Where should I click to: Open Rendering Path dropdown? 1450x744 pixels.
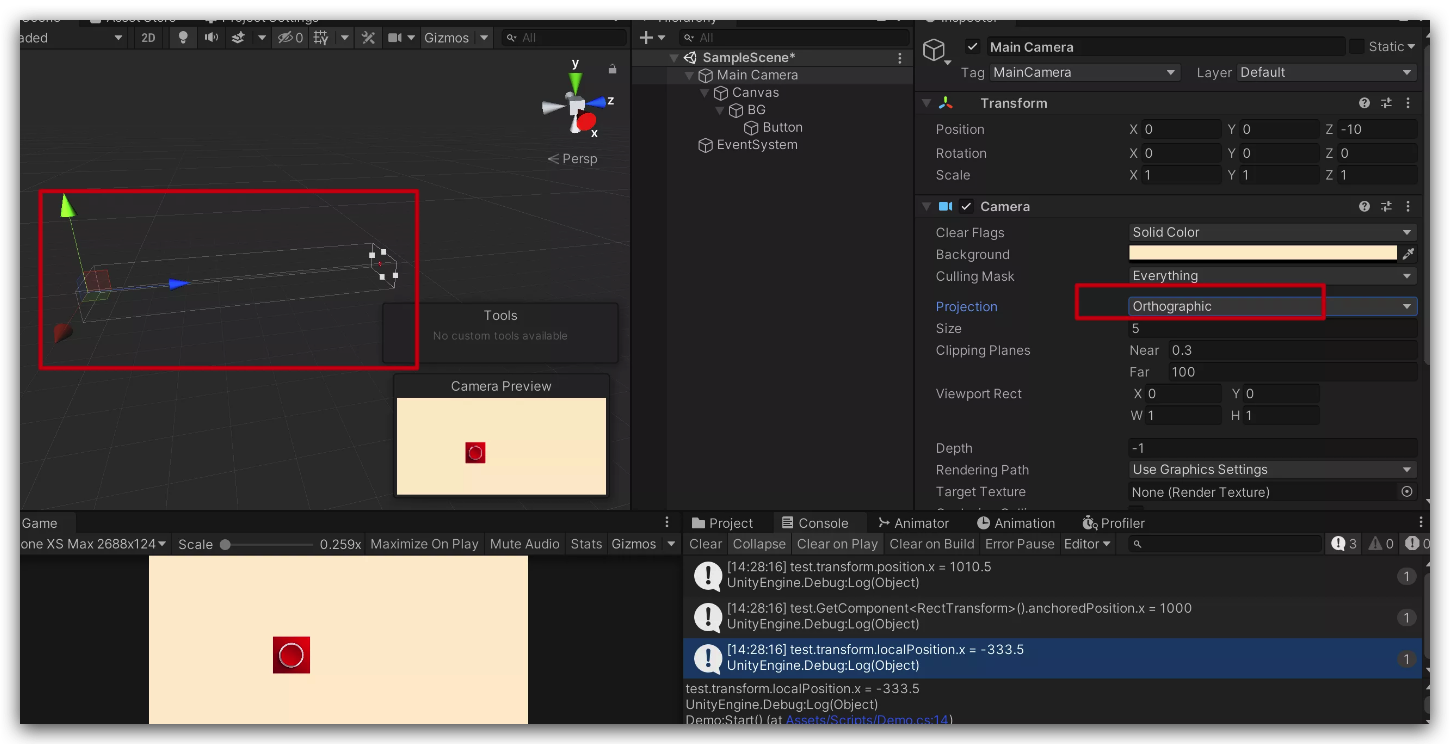point(1272,470)
